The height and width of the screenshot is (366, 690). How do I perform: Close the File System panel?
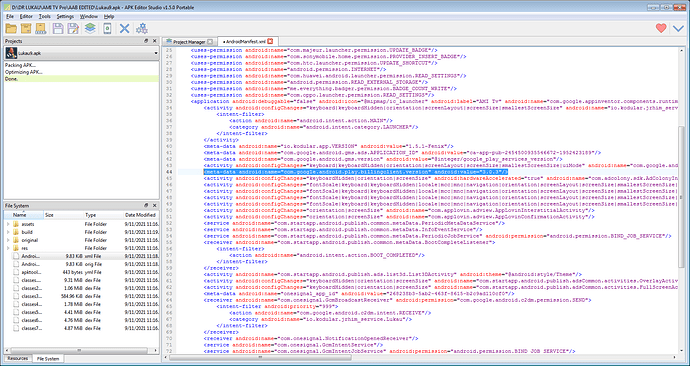pos(154,205)
